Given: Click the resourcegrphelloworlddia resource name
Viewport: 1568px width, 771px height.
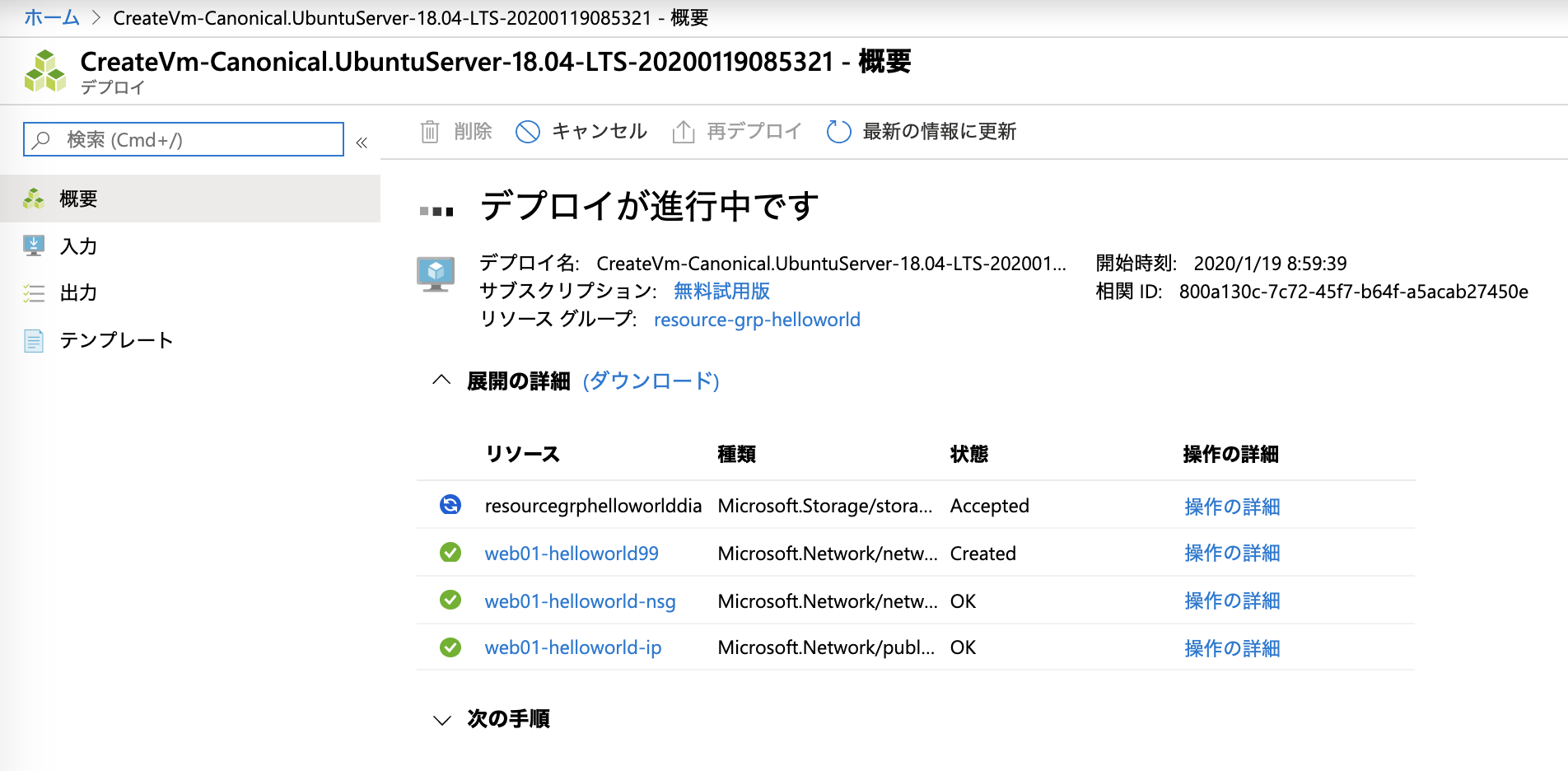Looking at the screenshot, I should (x=593, y=506).
